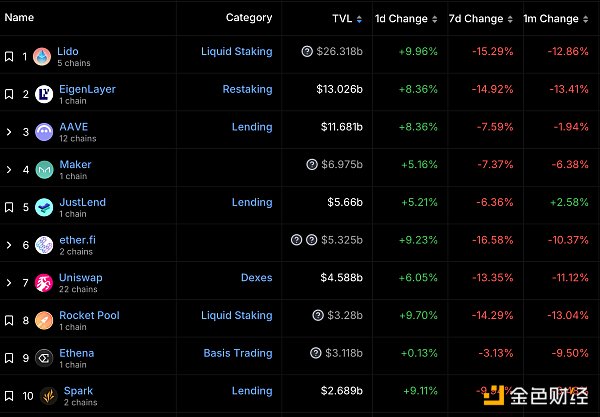Click the Uniswap unicorn logo icon

click(x=43, y=283)
